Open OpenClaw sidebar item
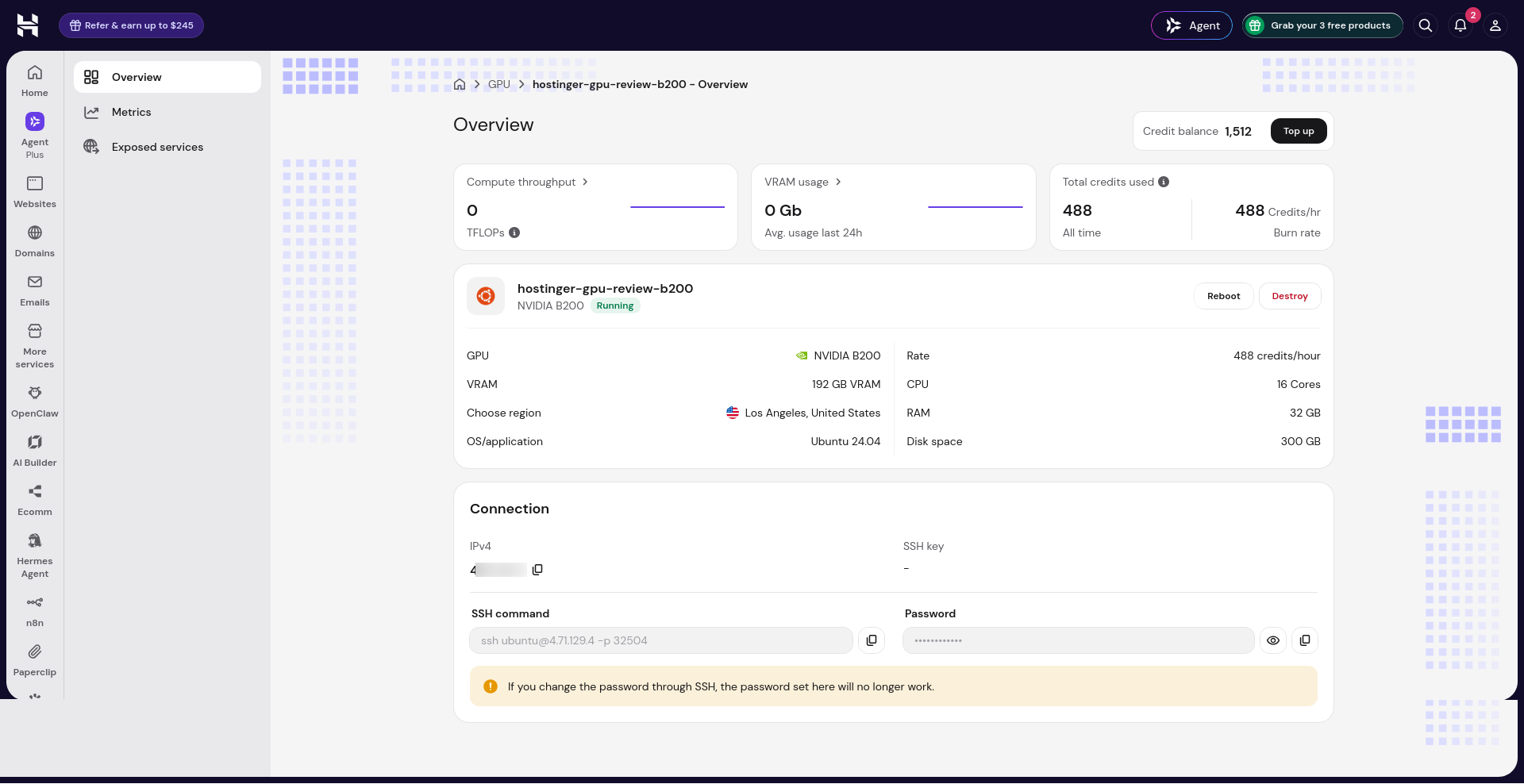The width and height of the screenshot is (1524, 784). click(x=35, y=402)
